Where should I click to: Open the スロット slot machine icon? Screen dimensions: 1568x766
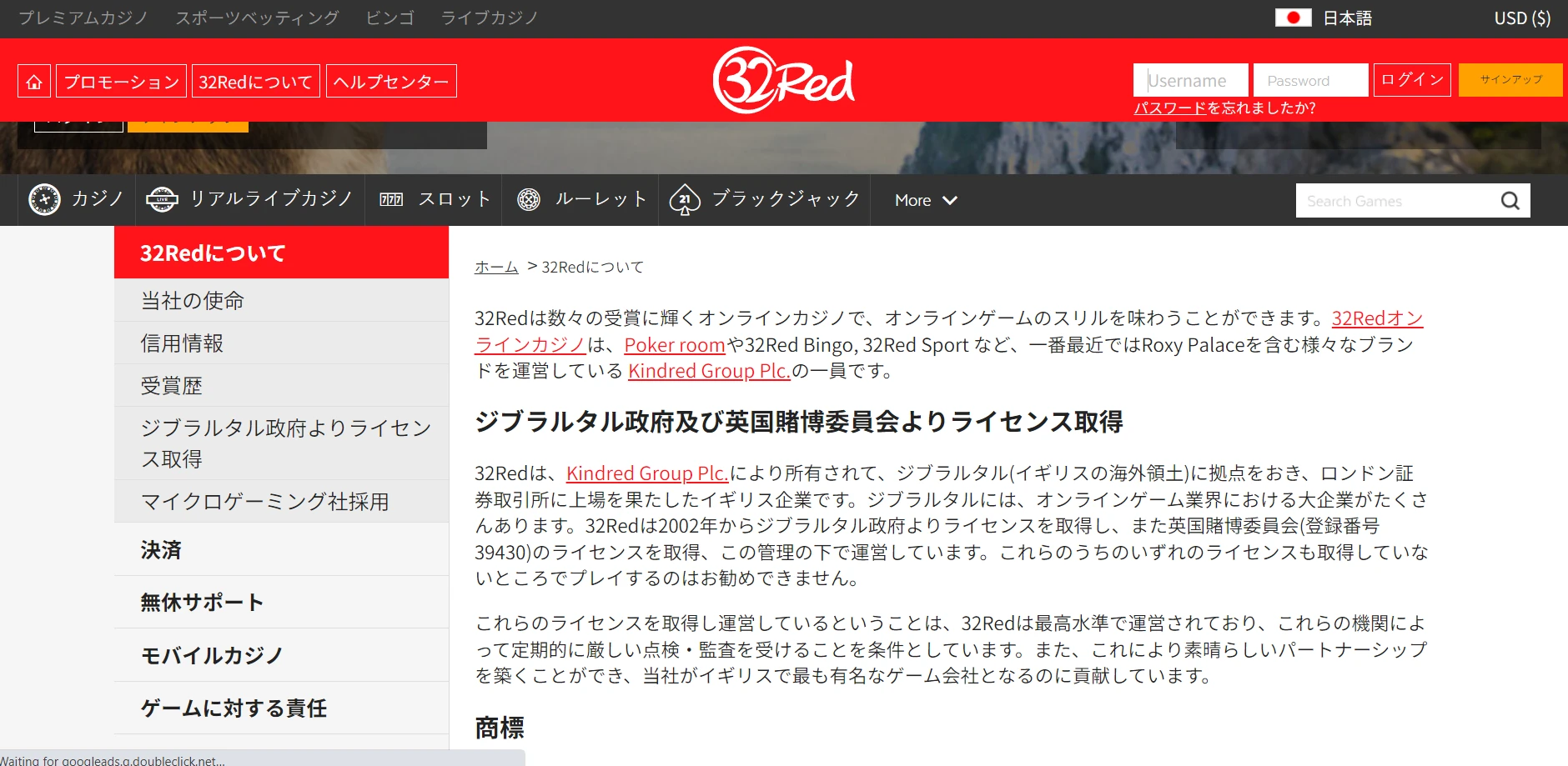(x=391, y=200)
